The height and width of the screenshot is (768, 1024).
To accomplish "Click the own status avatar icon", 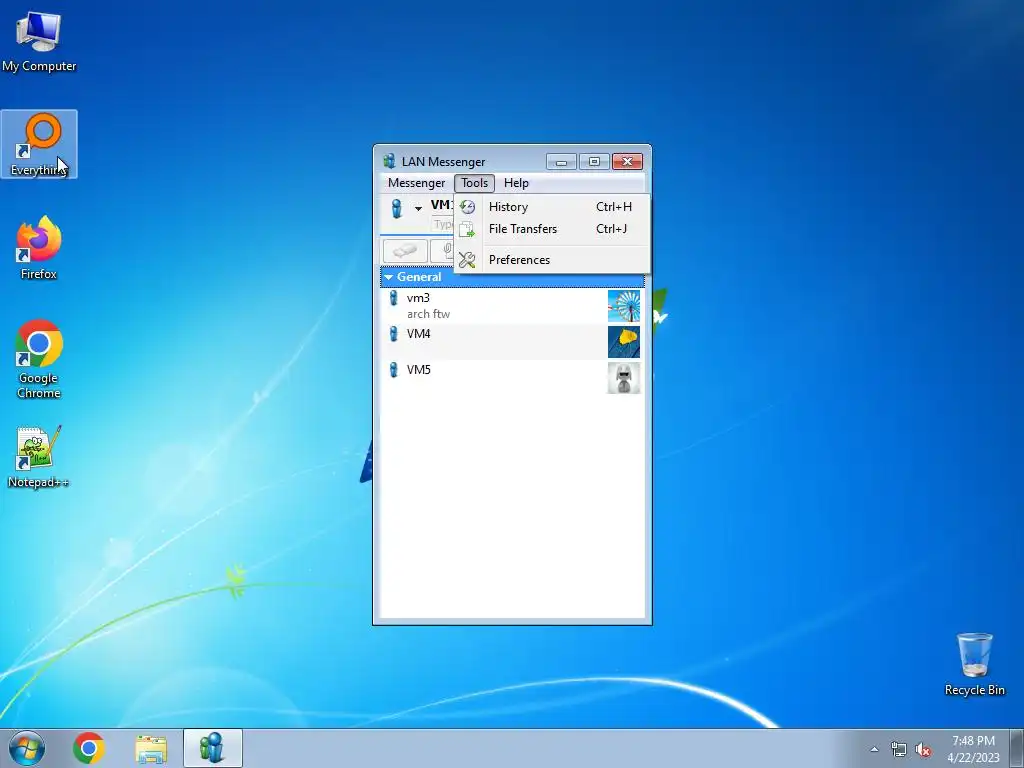I will click(x=396, y=209).
